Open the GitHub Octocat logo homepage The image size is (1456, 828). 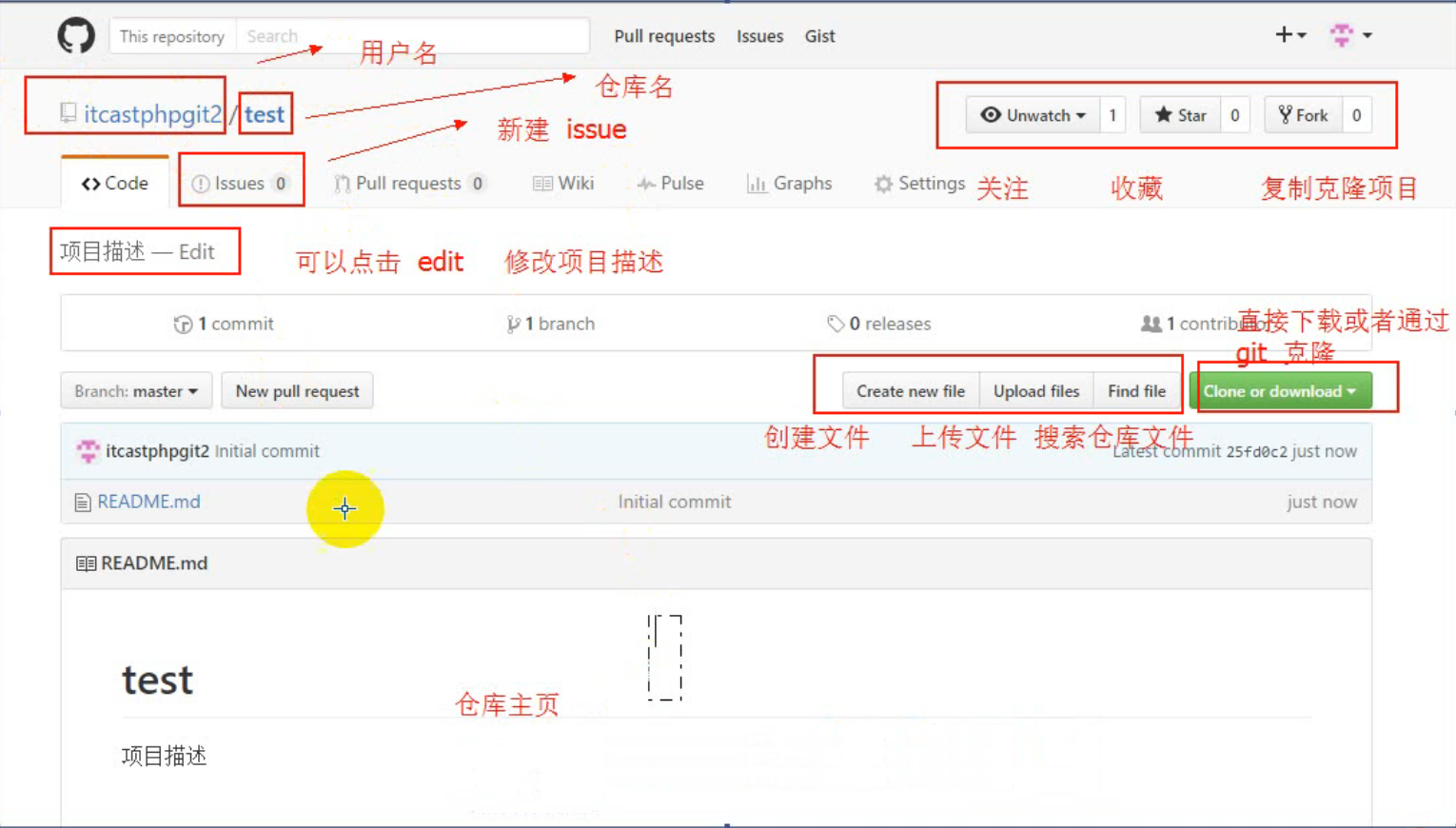(x=76, y=36)
